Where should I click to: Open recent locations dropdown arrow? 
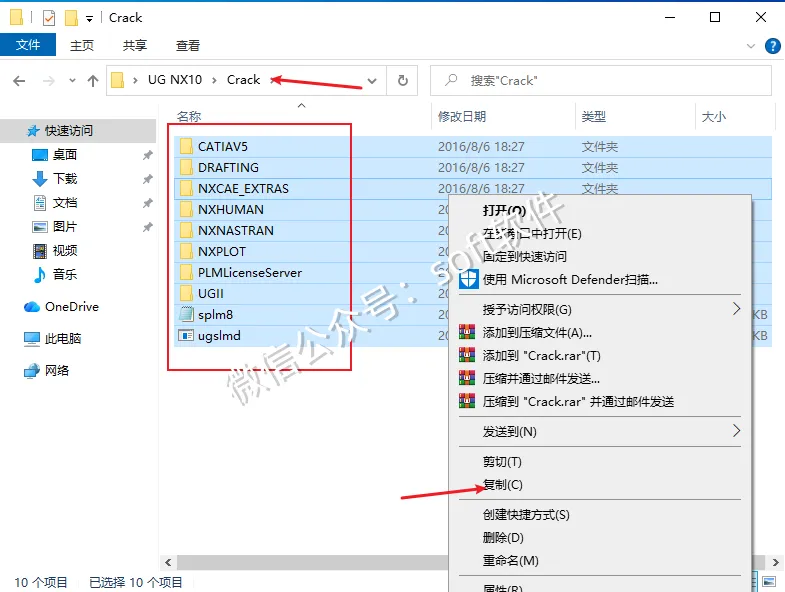73,81
